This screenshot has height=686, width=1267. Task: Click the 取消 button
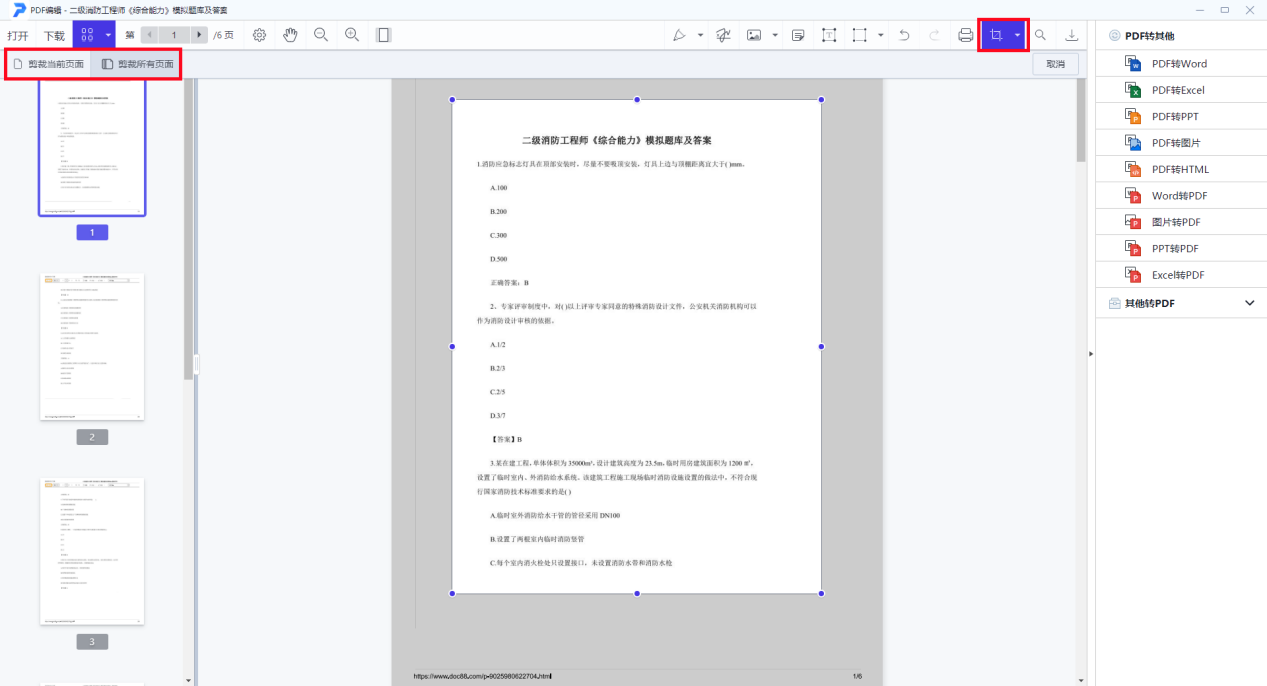1055,64
